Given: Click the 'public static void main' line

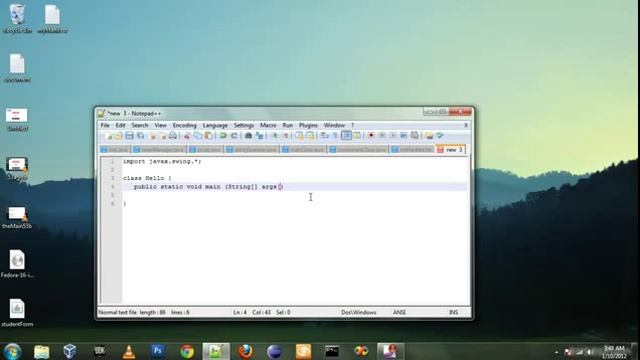Looking at the screenshot, I should coord(208,187).
